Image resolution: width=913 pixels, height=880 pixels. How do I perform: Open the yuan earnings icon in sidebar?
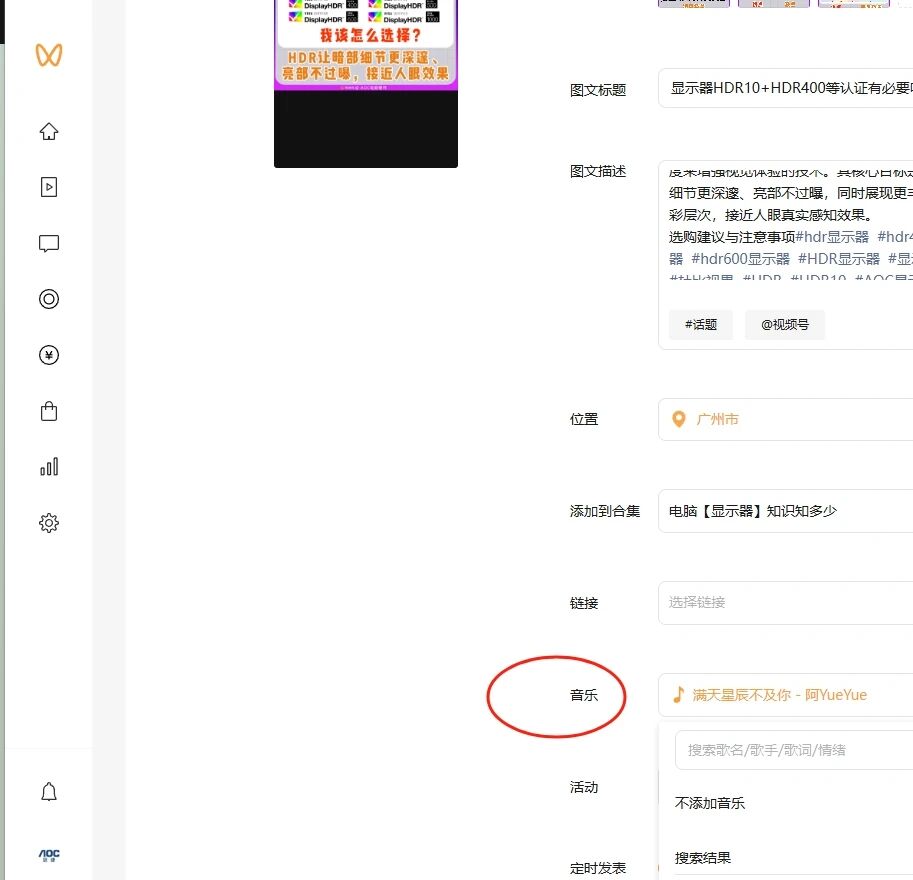(49, 355)
